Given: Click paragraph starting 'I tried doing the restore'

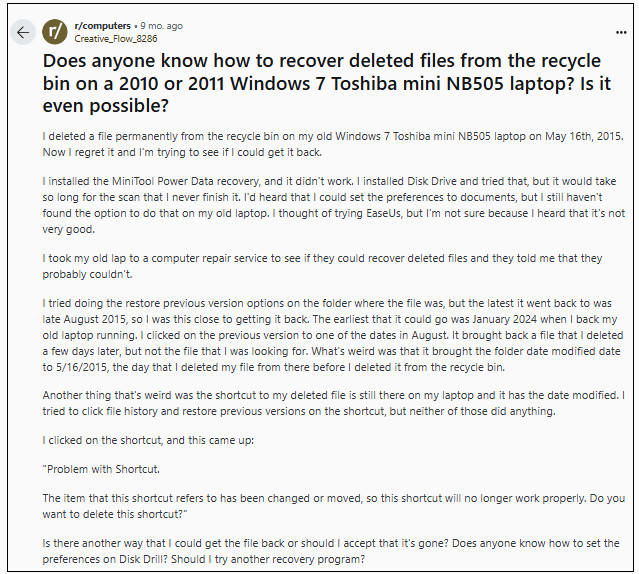Looking at the screenshot, I should [333, 335].
